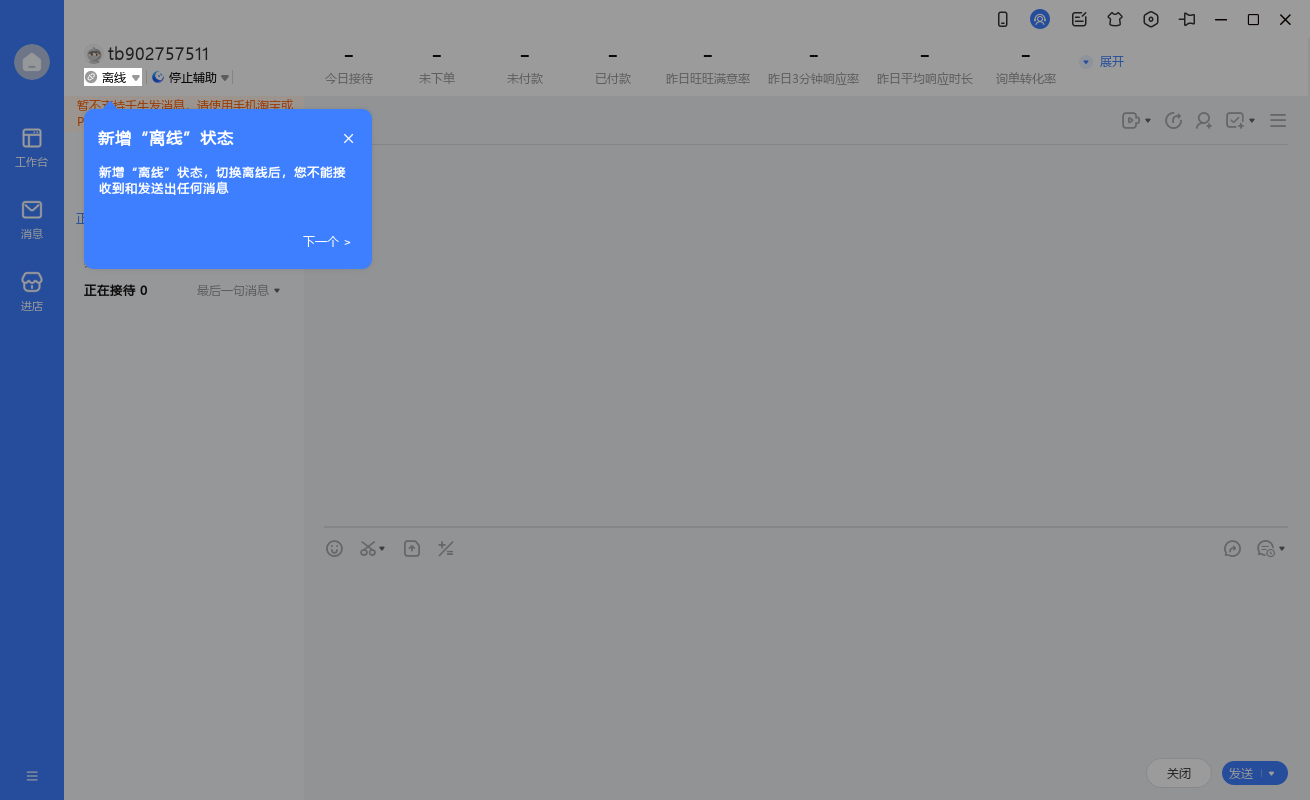Close the 新增离线状态 tooltip

coord(348,138)
